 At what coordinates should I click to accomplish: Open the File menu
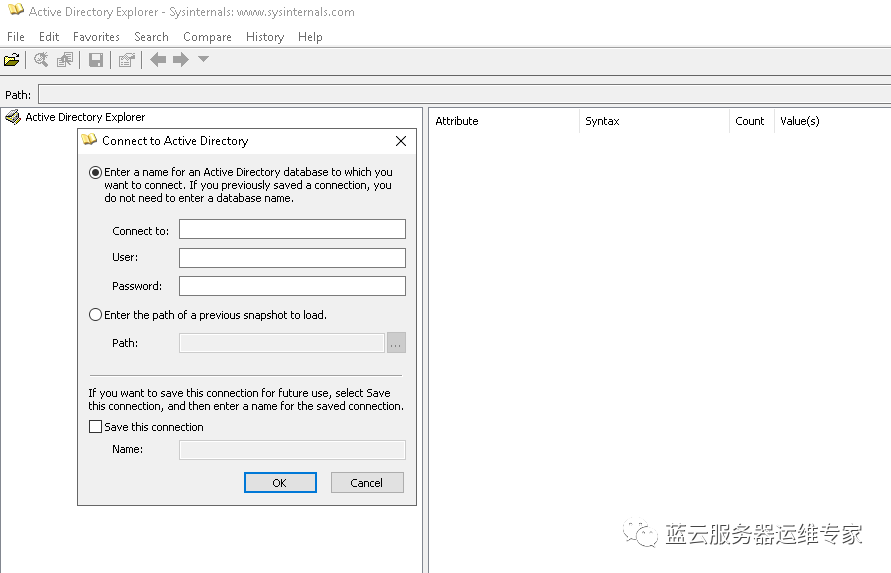pos(16,37)
